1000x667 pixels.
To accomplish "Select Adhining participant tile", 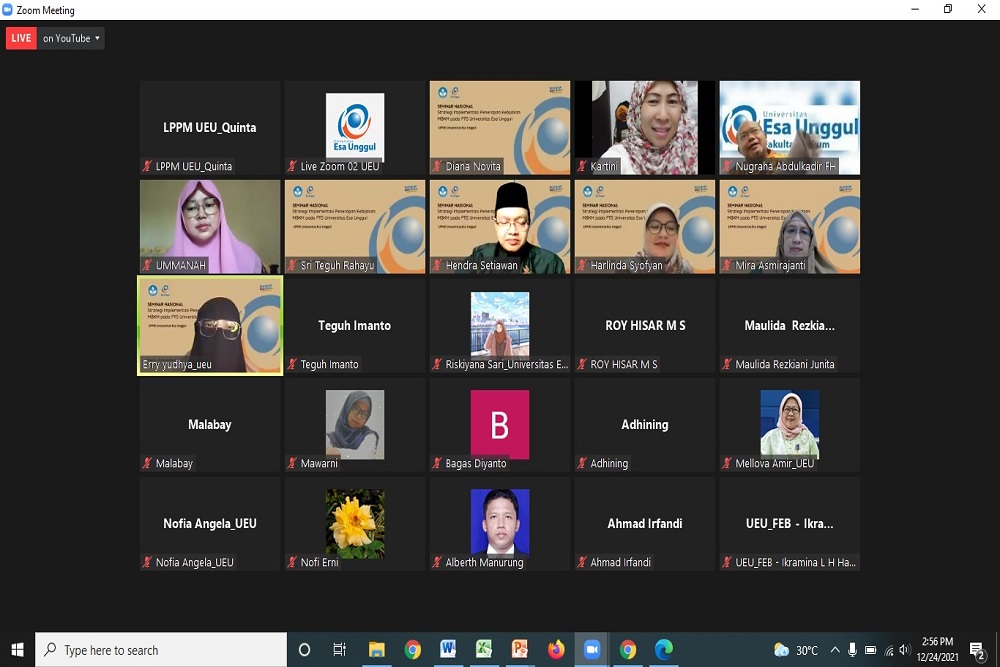I will (x=645, y=425).
